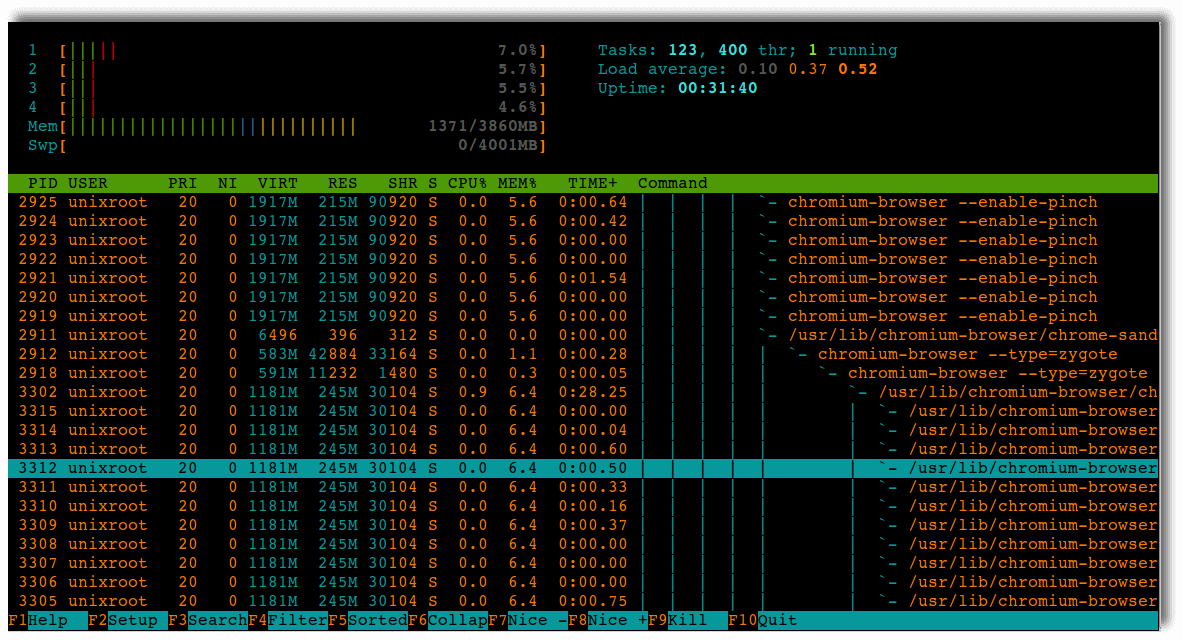Toggle F5 Sorted view
Viewport: 1183px width, 640px height.
coord(367,620)
